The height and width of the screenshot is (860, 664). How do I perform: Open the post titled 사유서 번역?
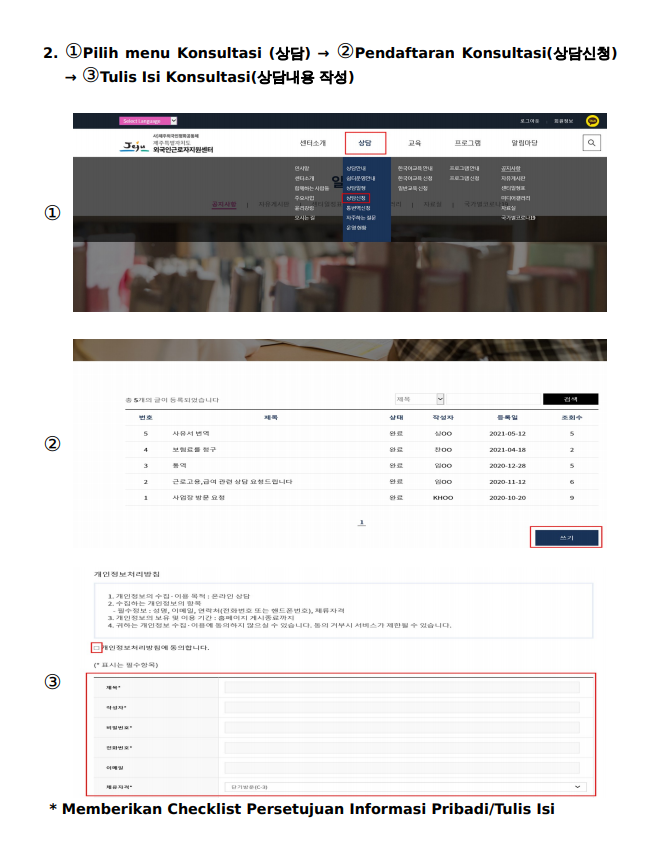coord(191,433)
